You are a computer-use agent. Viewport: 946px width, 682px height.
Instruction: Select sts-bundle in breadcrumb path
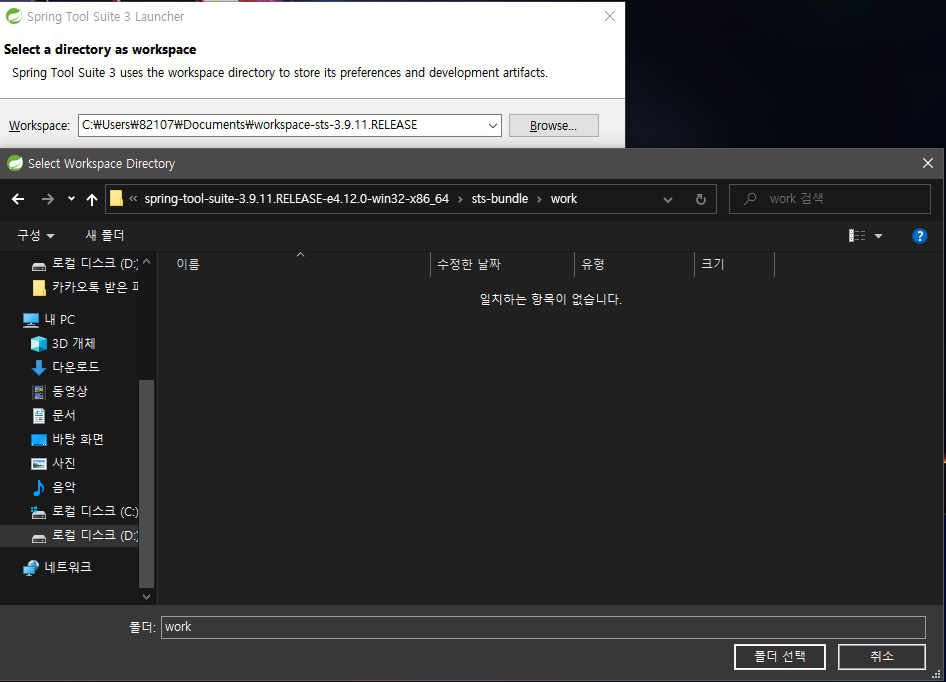click(x=500, y=199)
